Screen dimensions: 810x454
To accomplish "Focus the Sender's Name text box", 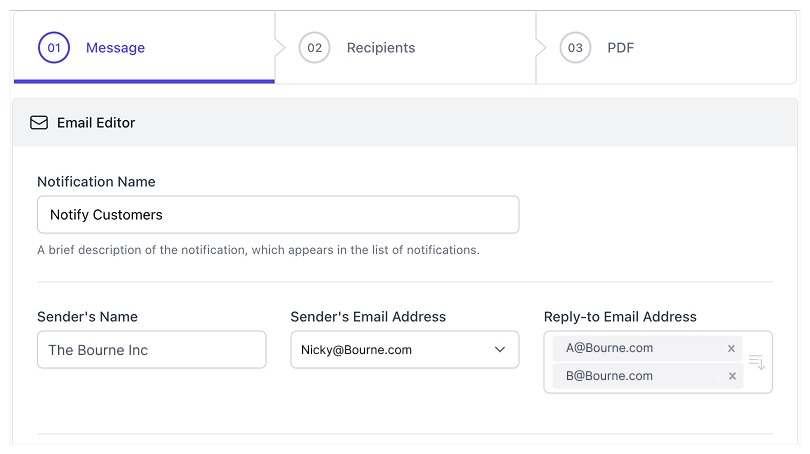I will click(152, 350).
